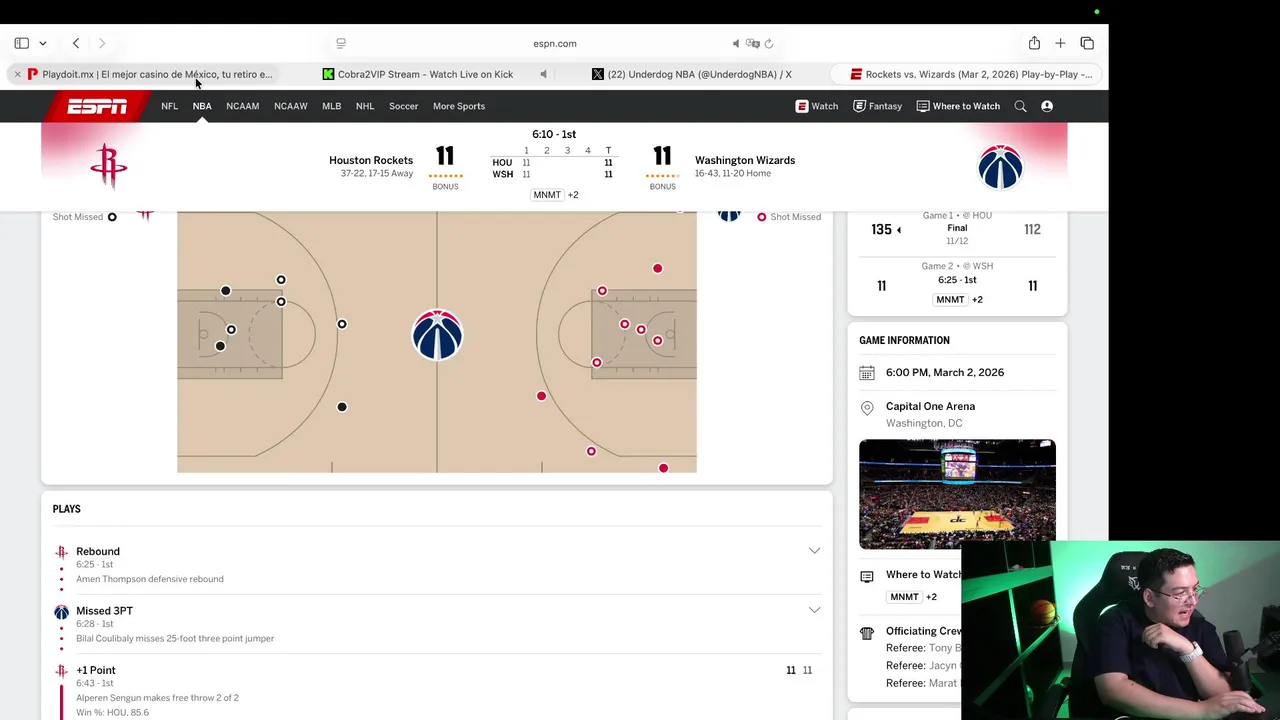This screenshot has height=720, width=1280.
Task: Open the Houston Rockets team name link
Action: 371,160
